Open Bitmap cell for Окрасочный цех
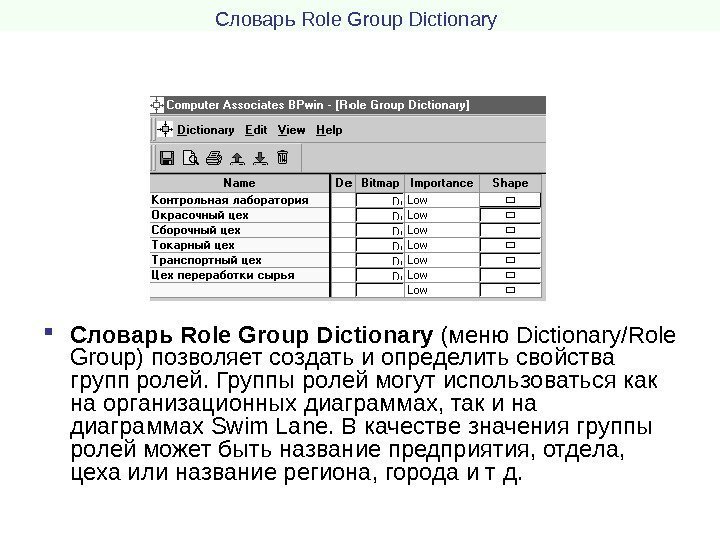 pyautogui.click(x=380, y=215)
